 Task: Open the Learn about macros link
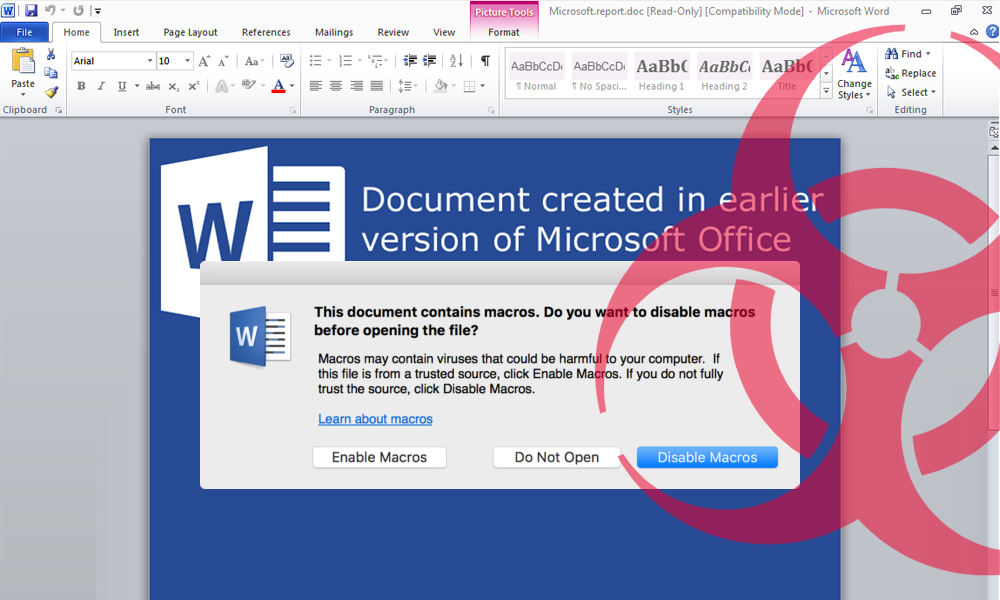[x=375, y=419]
